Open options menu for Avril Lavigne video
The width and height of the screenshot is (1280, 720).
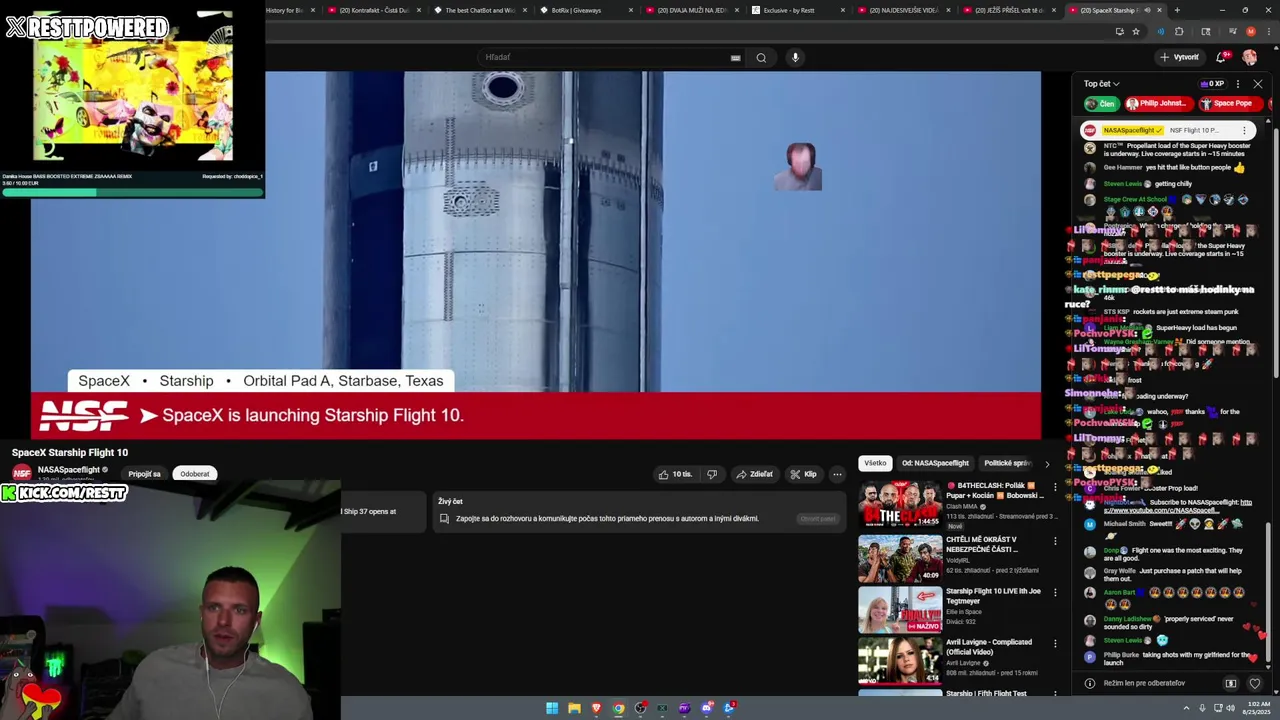[x=1054, y=645]
